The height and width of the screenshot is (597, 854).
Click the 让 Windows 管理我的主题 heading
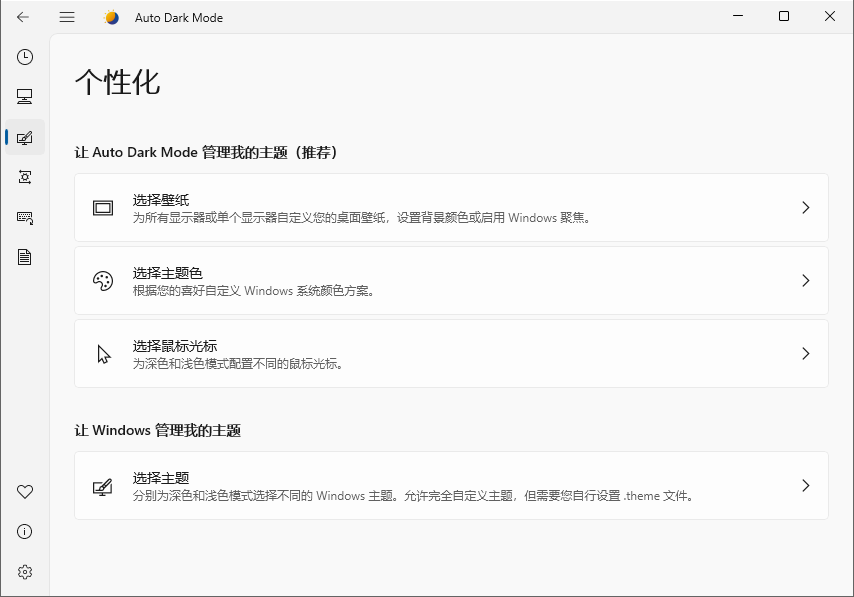[158, 430]
